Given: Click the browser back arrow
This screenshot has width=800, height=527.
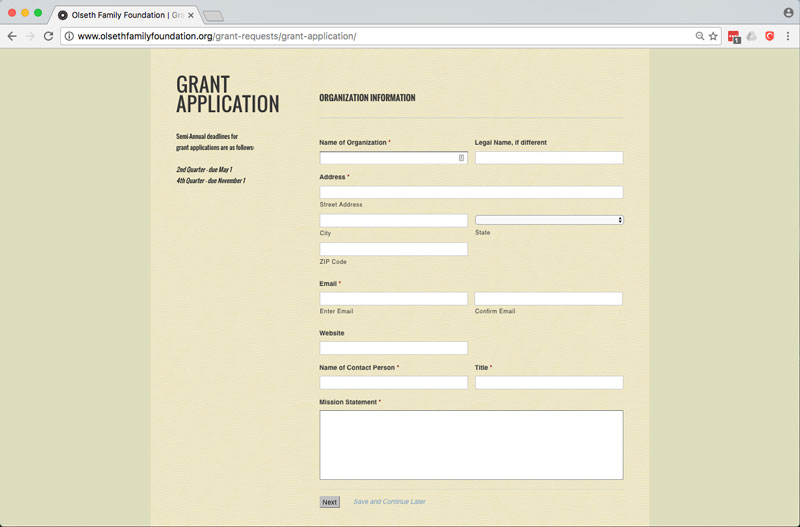Looking at the screenshot, I should [x=12, y=36].
